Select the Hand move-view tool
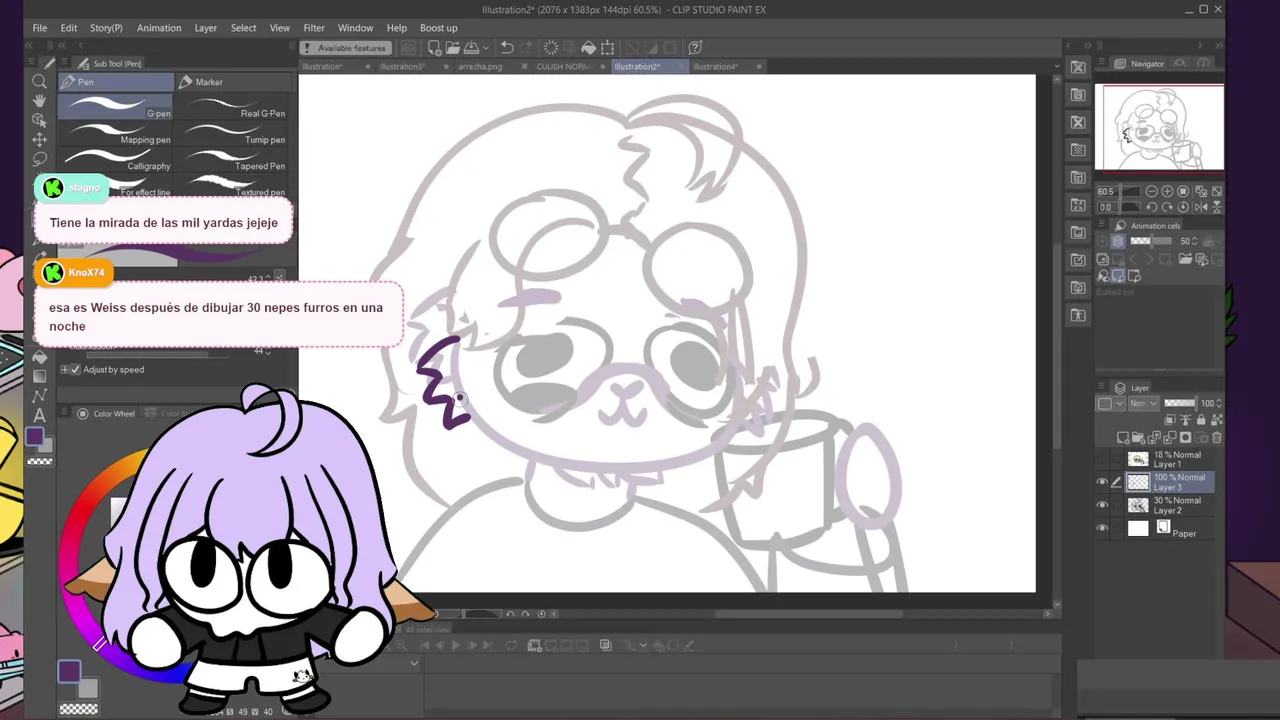Image resolution: width=1280 pixels, height=720 pixels. click(x=39, y=101)
